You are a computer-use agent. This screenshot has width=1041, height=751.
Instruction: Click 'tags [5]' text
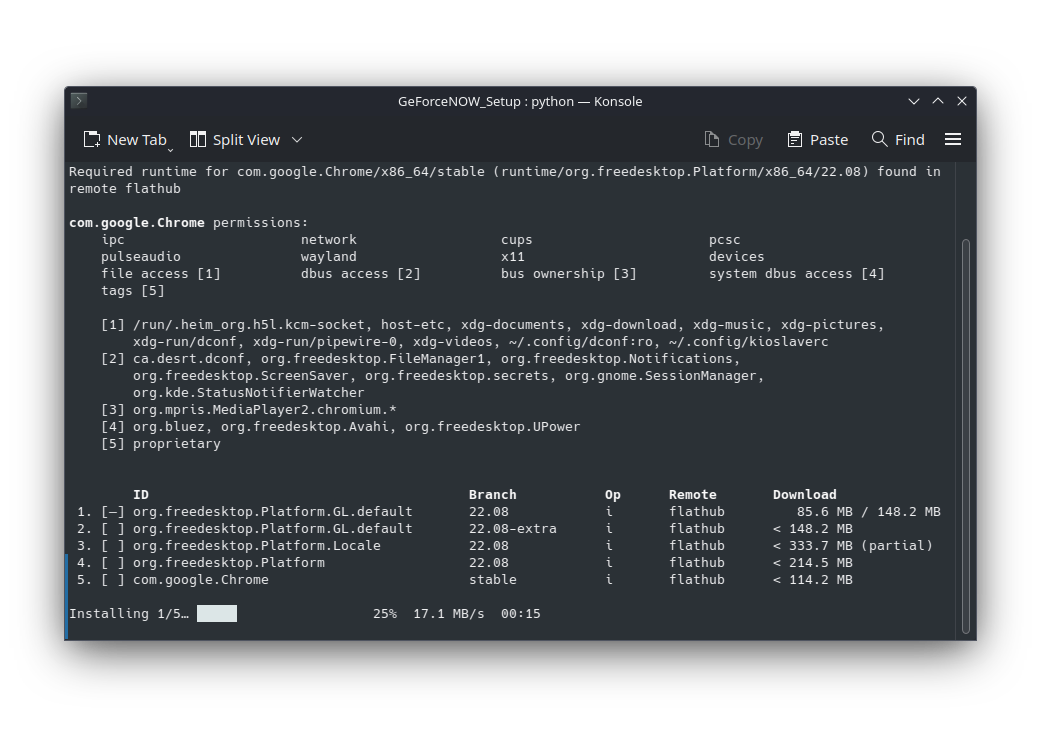pos(133,290)
